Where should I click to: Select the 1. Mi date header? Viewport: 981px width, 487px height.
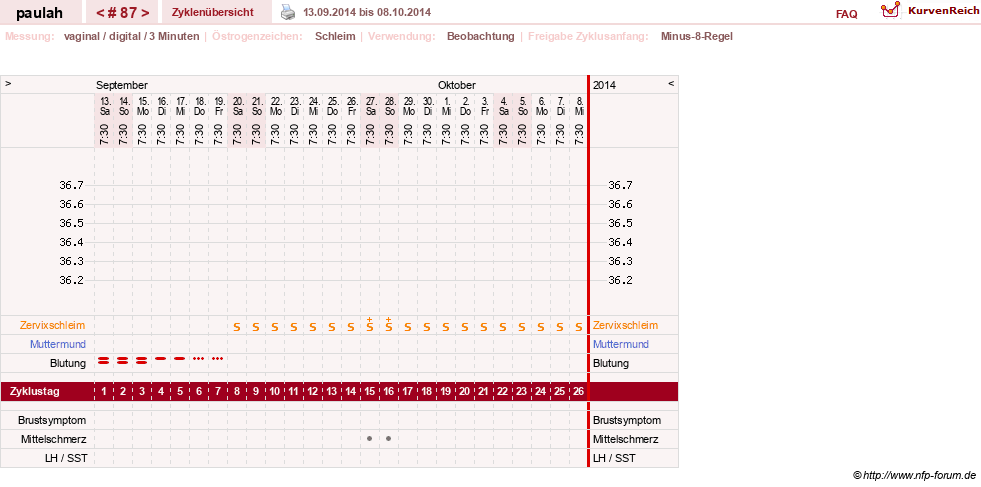tap(447, 106)
